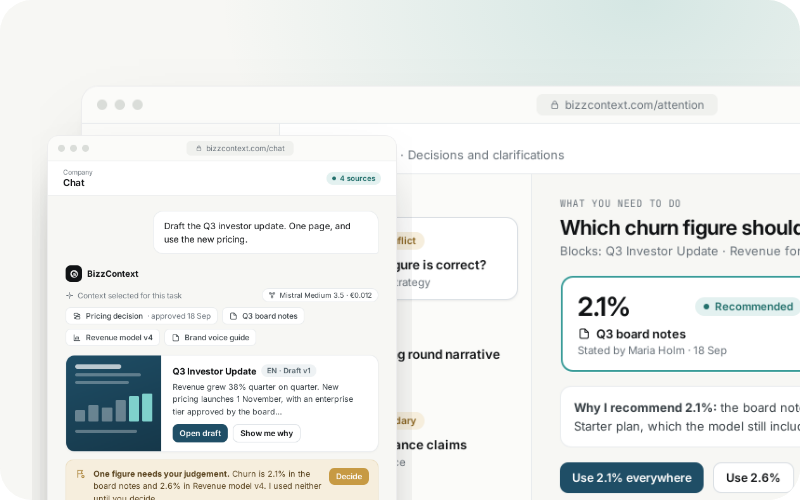800x500 pixels.
Task: Click the flag icon in the judgement notice
Action: (80, 474)
